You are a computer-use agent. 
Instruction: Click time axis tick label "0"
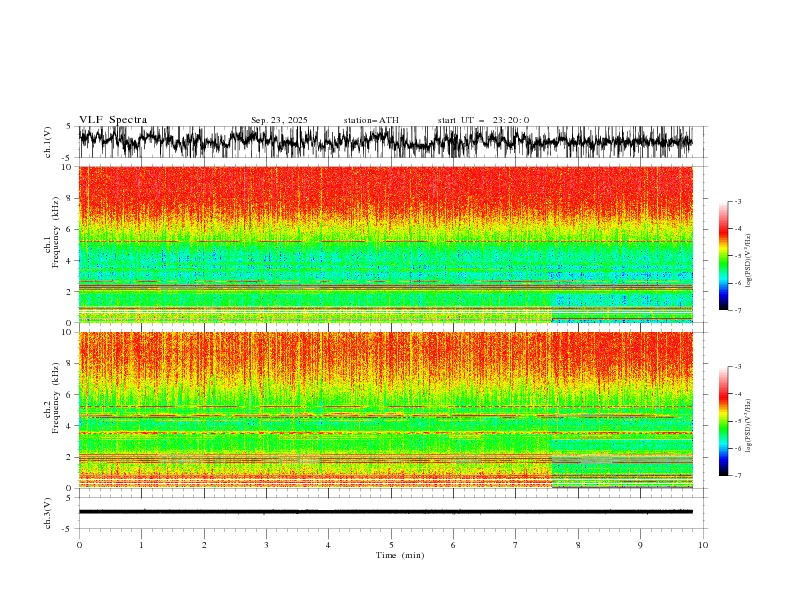coord(79,545)
